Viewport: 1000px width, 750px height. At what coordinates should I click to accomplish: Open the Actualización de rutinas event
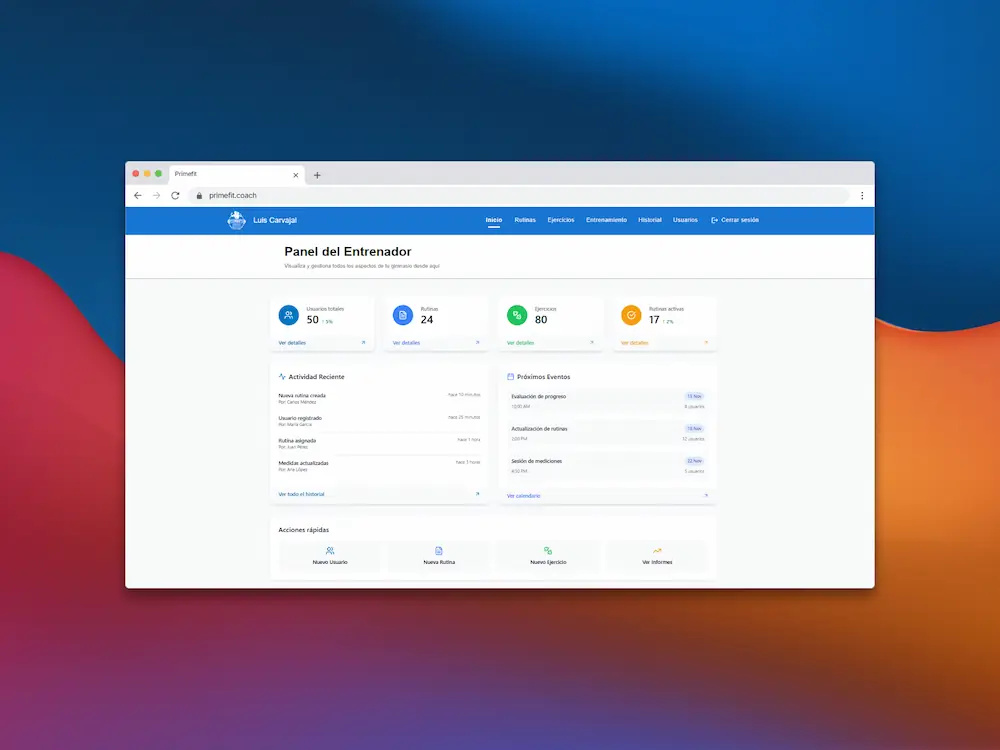[x=608, y=434]
